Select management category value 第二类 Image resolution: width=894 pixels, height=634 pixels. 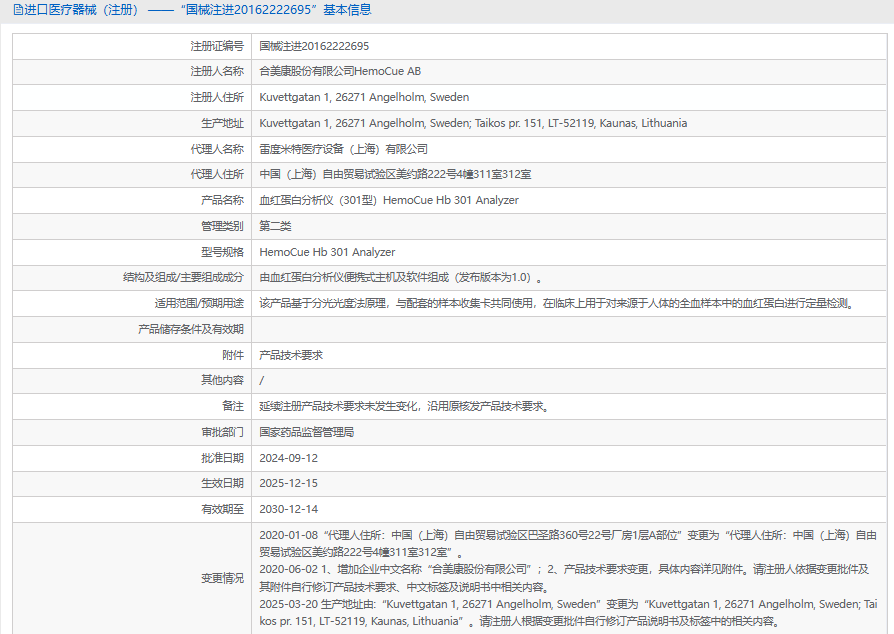click(x=275, y=226)
